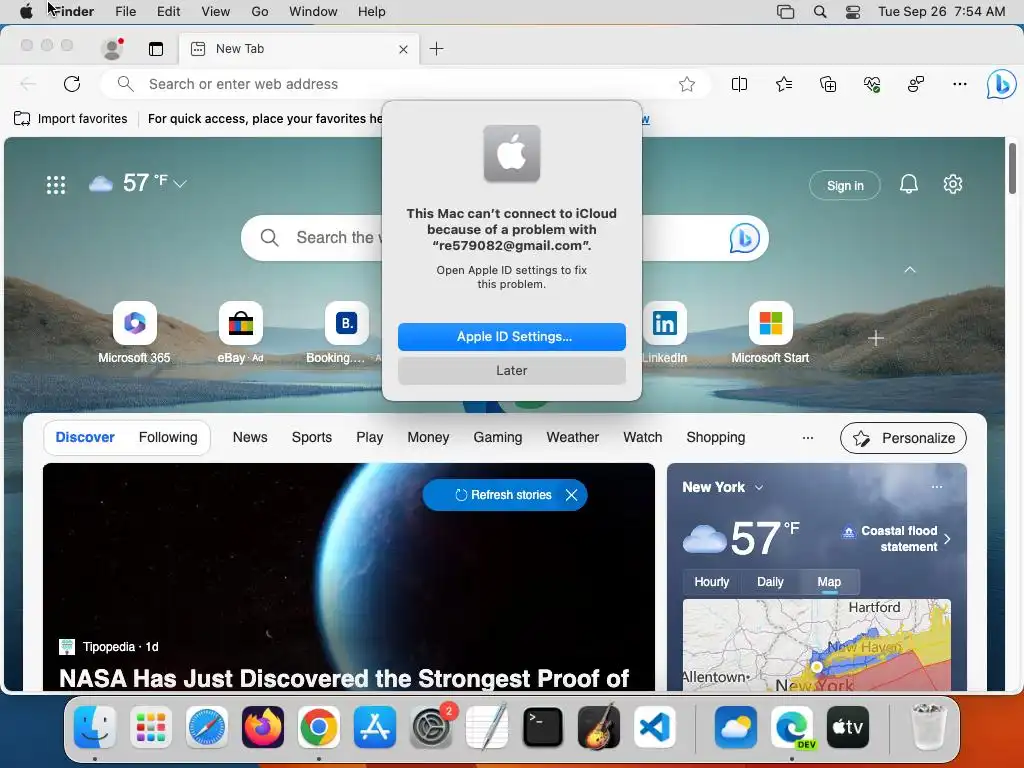
Task: Dismiss Refresh stories with X
Action: (571, 495)
